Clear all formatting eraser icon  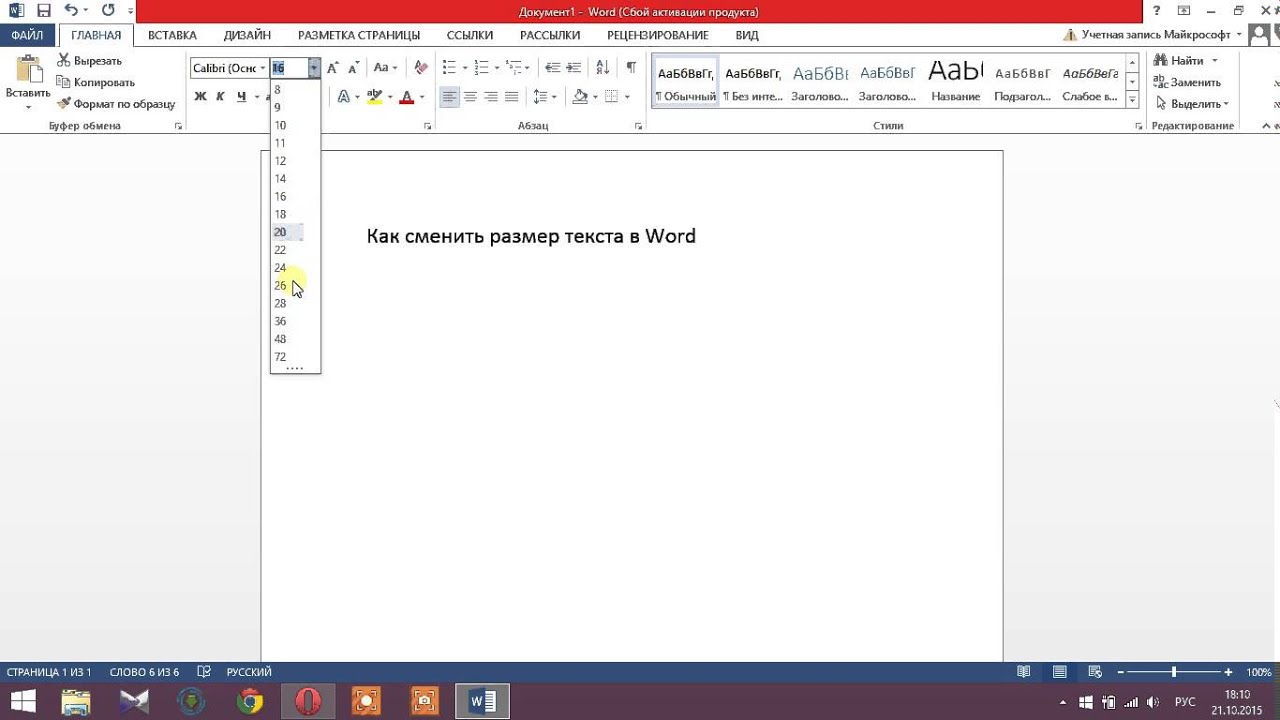[x=421, y=68]
